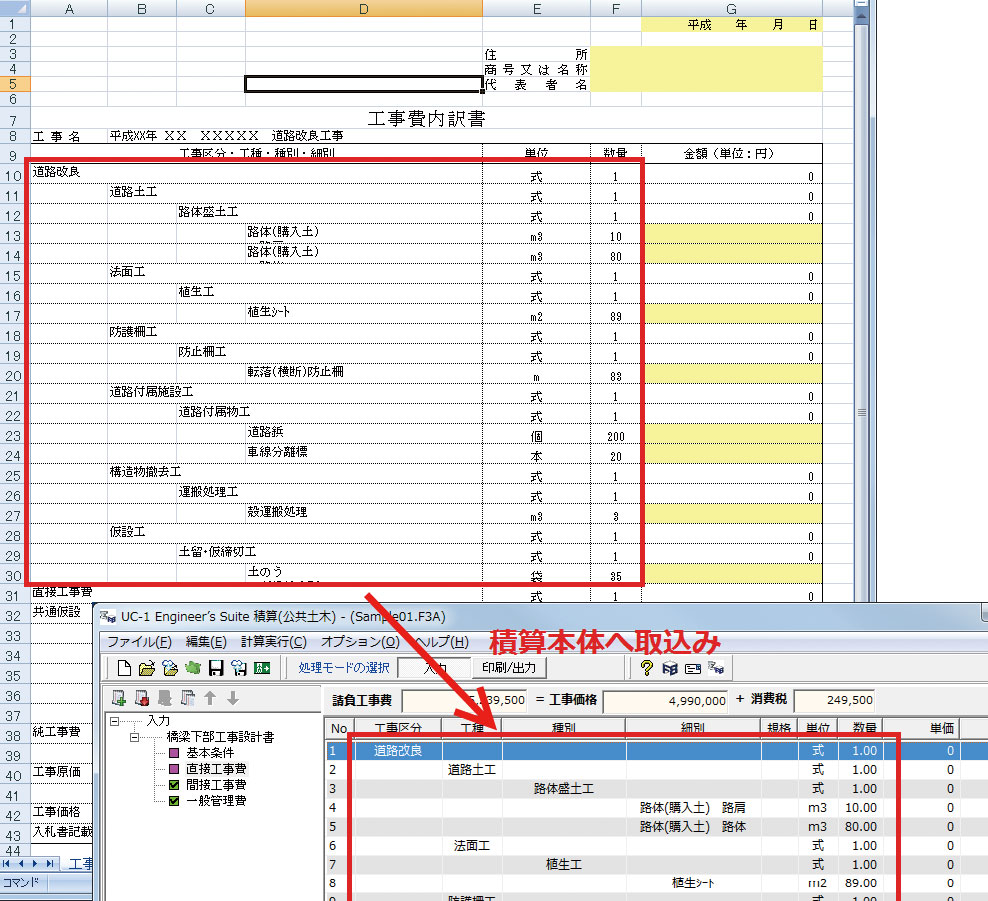This screenshot has height=901, width=988.
Task: Click yellow amount cell for 道路鋲 row
Action: pyautogui.click(x=732, y=433)
